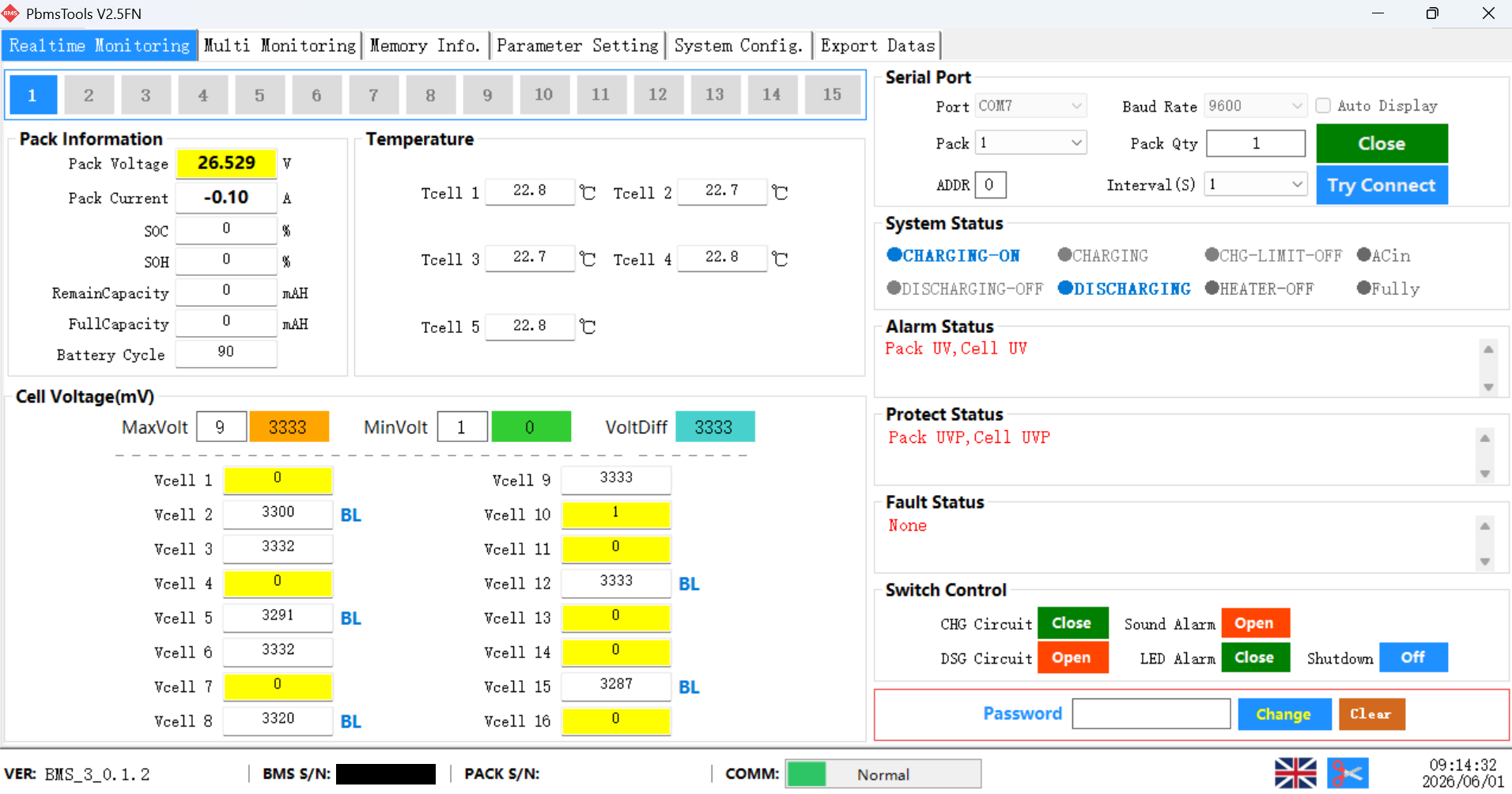Click the HEATER-OFF status indicator
This screenshot has width=1512, height=794.
1259,289
